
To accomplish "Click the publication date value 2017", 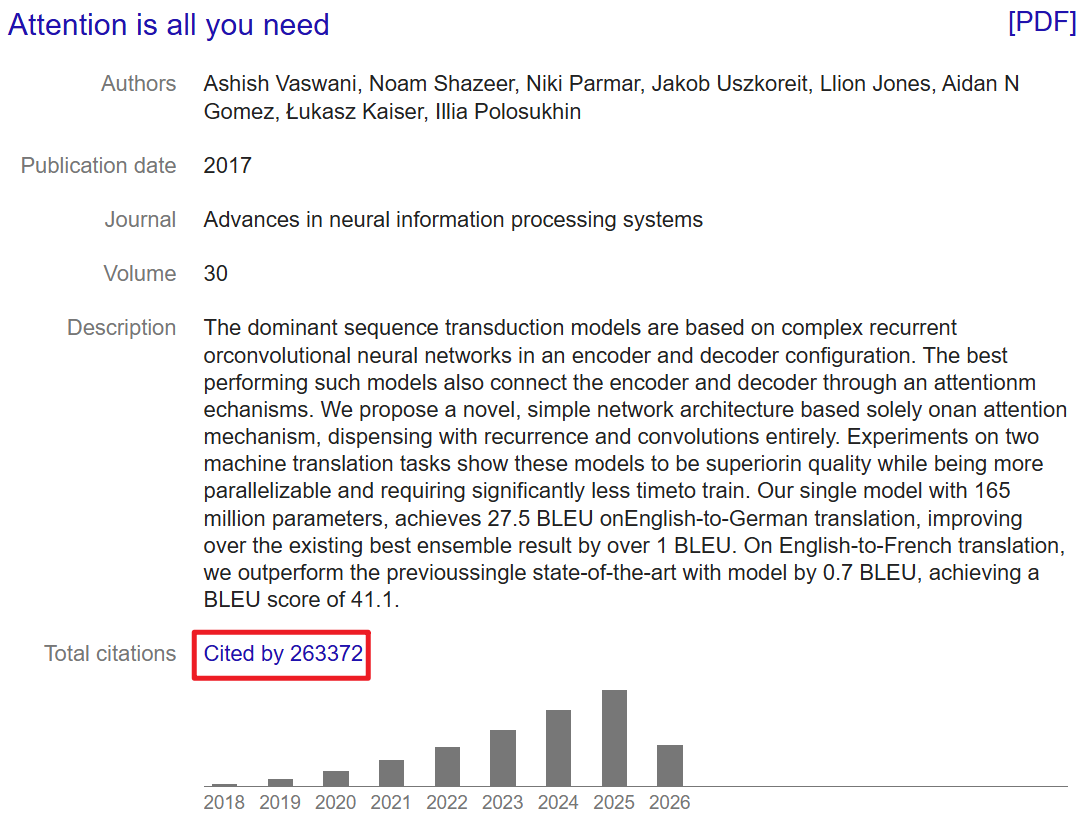I will coord(228,165).
